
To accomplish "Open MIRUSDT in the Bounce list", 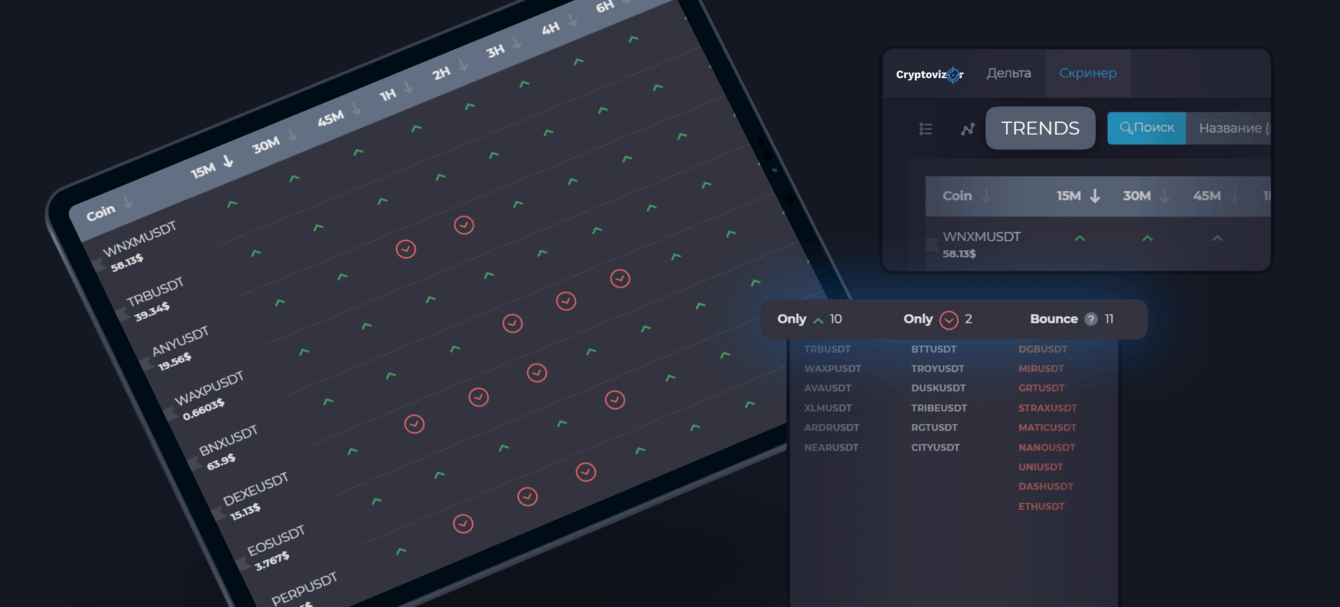I will point(1041,369).
